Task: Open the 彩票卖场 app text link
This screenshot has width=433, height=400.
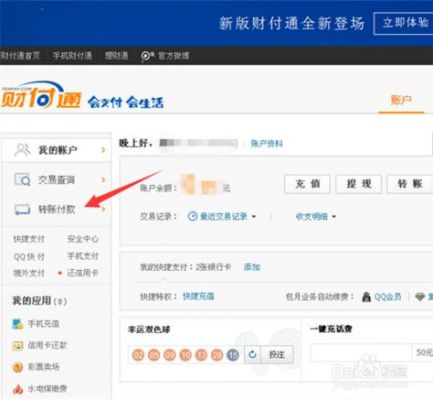Action: (x=43, y=367)
